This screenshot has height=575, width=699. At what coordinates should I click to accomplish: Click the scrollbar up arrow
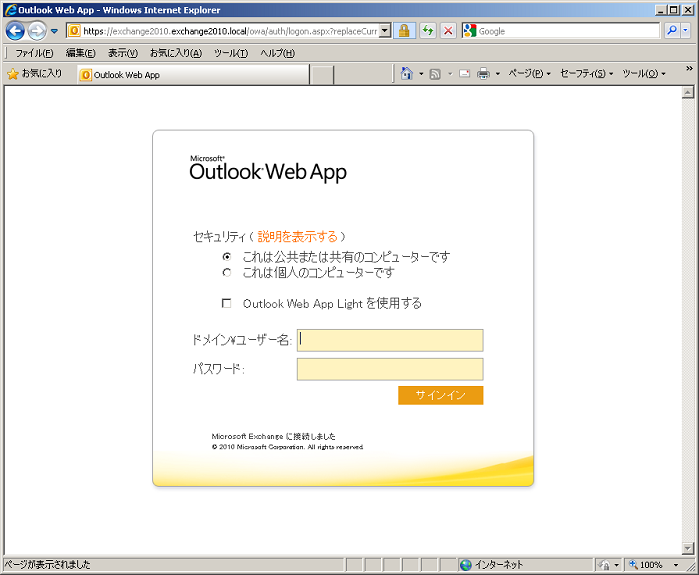[x=688, y=93]
